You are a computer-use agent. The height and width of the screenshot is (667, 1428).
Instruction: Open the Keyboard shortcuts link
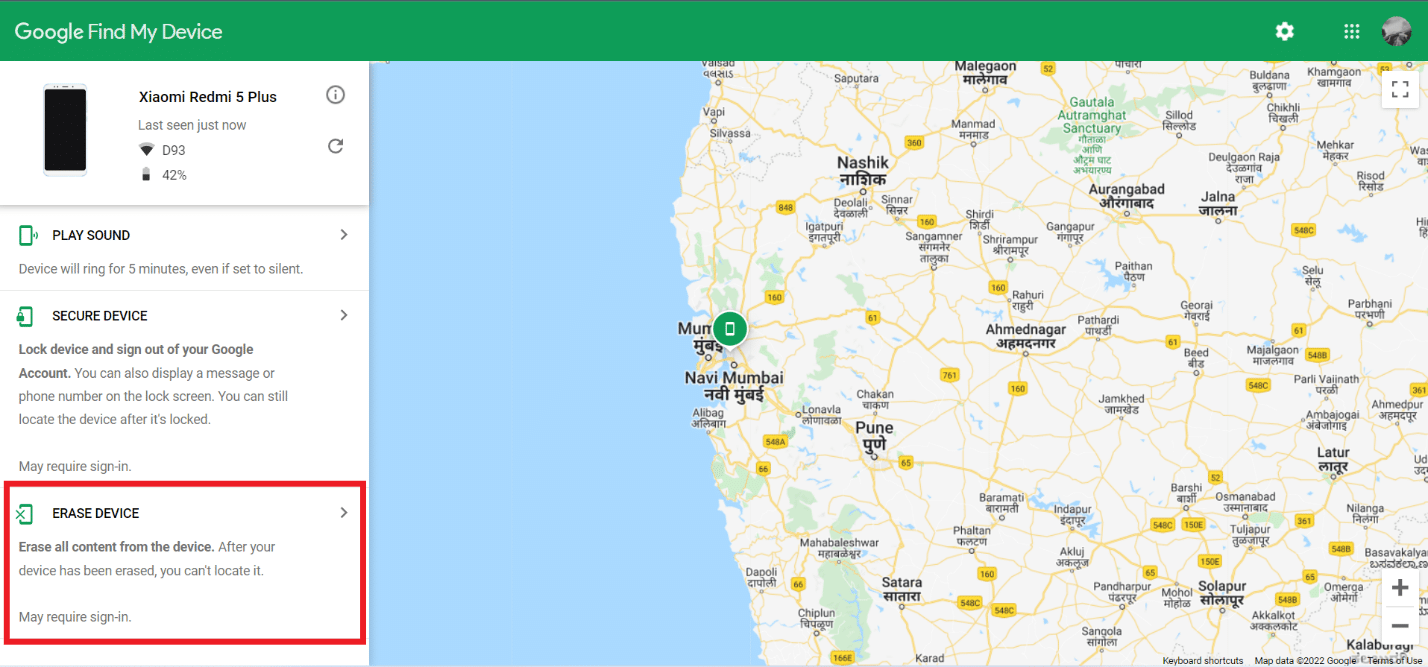(1202, 660)
